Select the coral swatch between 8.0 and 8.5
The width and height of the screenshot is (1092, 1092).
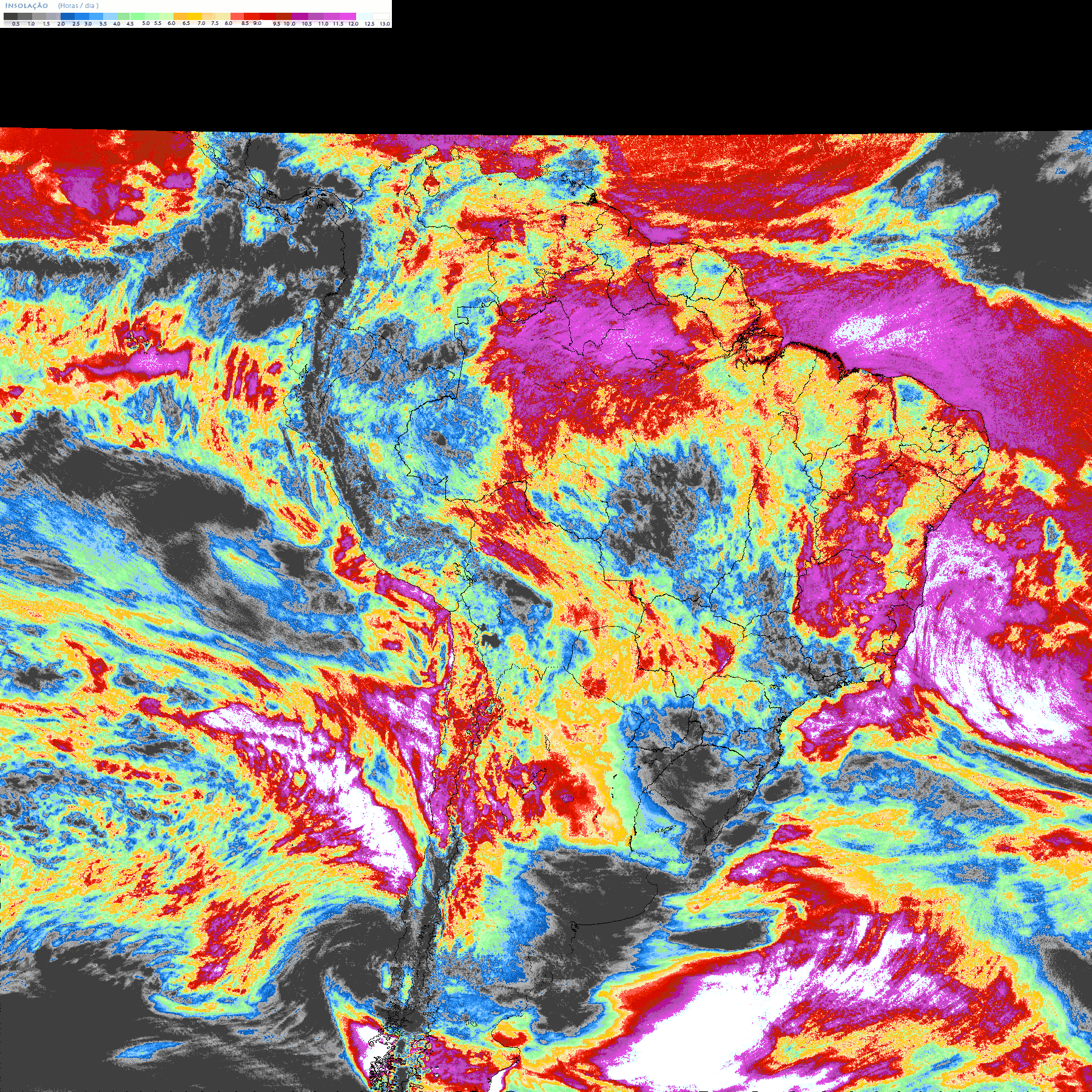pos(237,16)
